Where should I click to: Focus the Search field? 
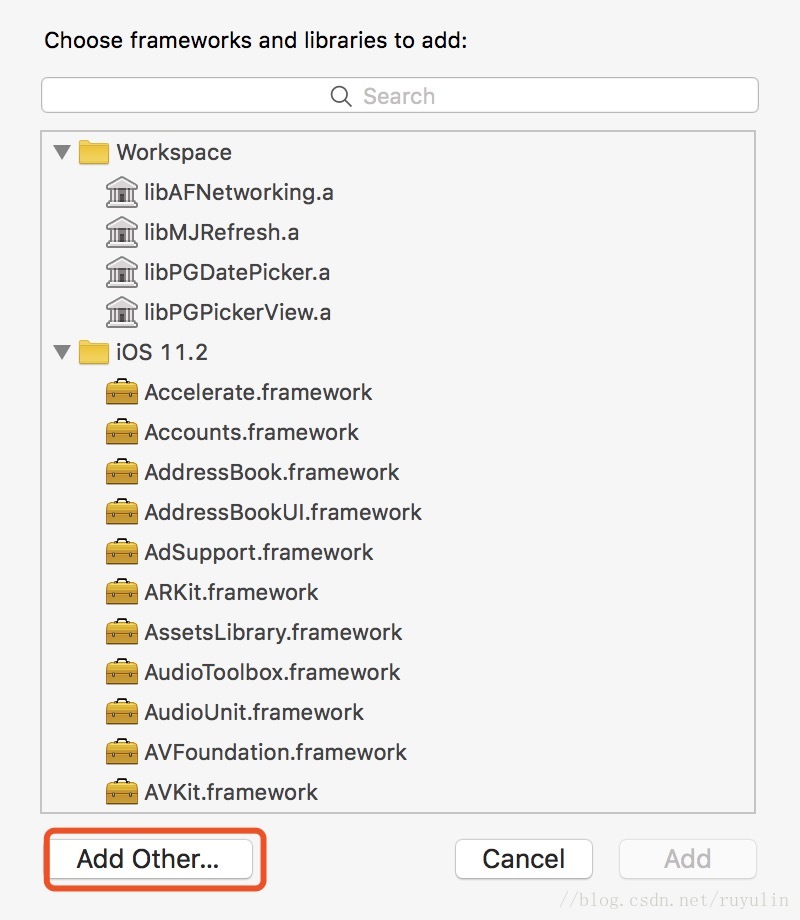(400, 95)
